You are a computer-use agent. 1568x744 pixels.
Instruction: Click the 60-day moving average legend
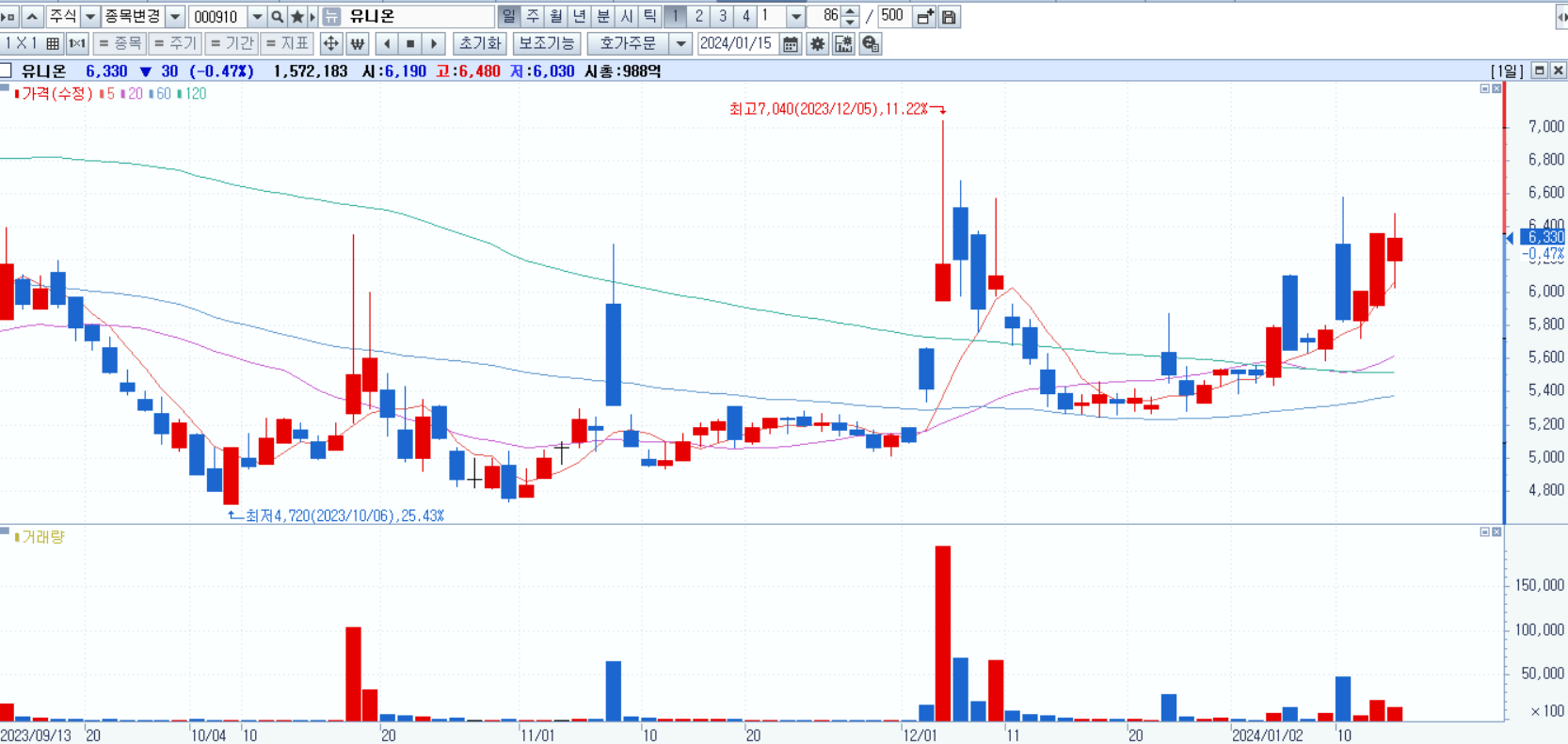click(160, 94)
